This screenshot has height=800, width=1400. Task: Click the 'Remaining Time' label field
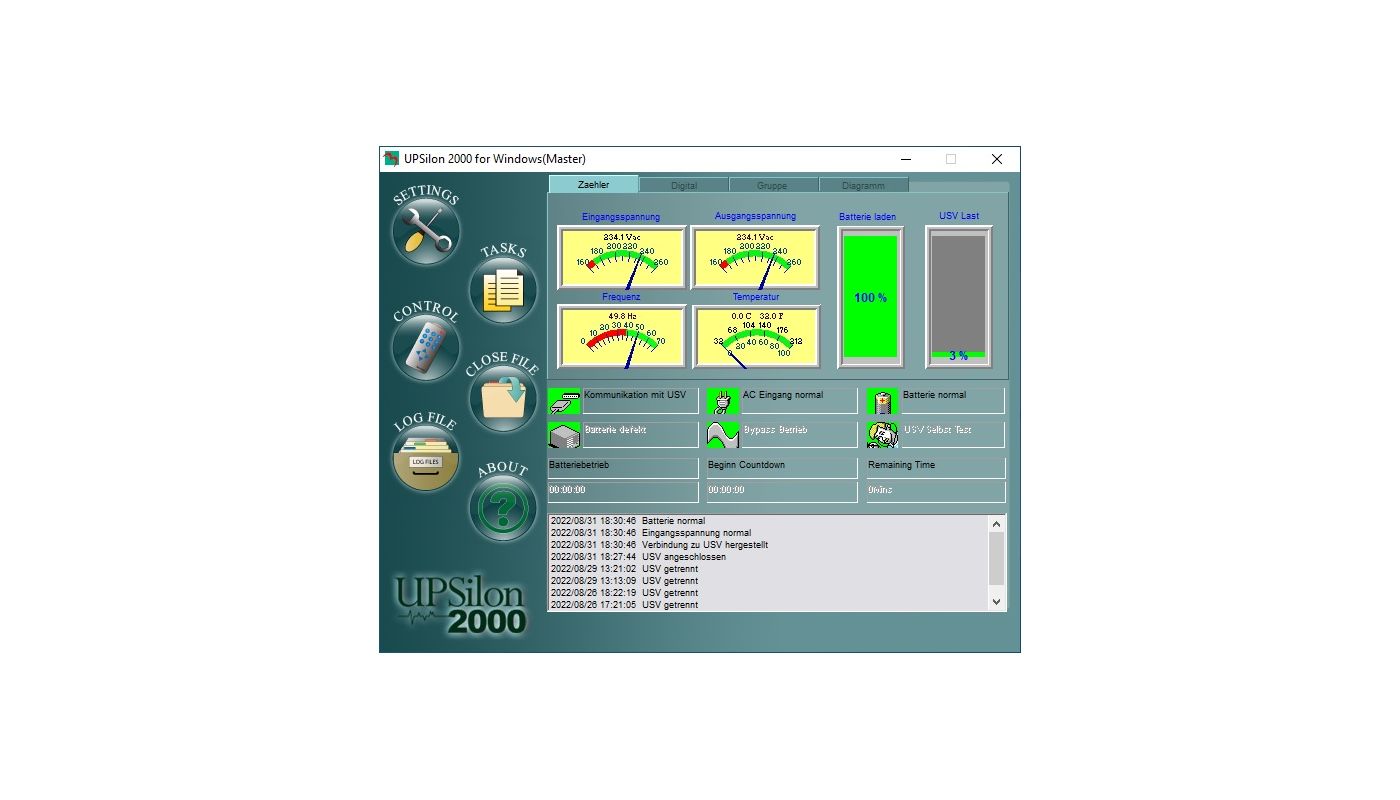[x=936, y=468]
